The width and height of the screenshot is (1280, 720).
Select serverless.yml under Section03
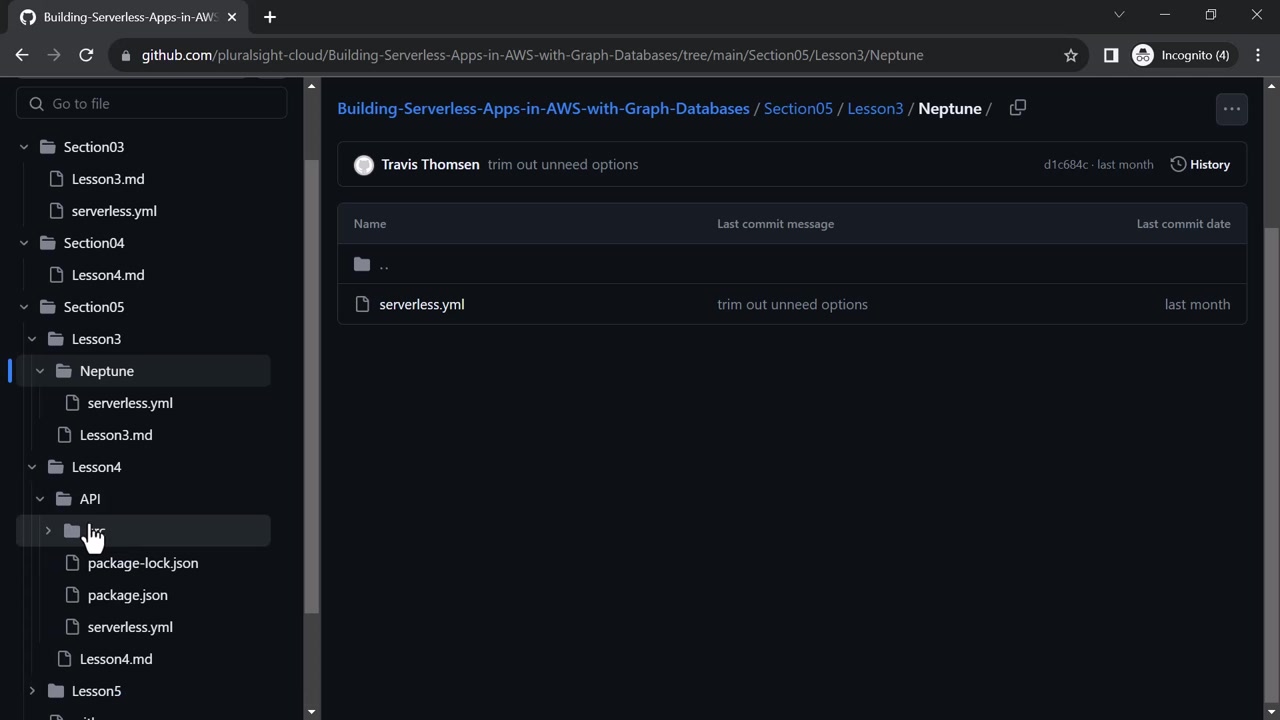114,211
